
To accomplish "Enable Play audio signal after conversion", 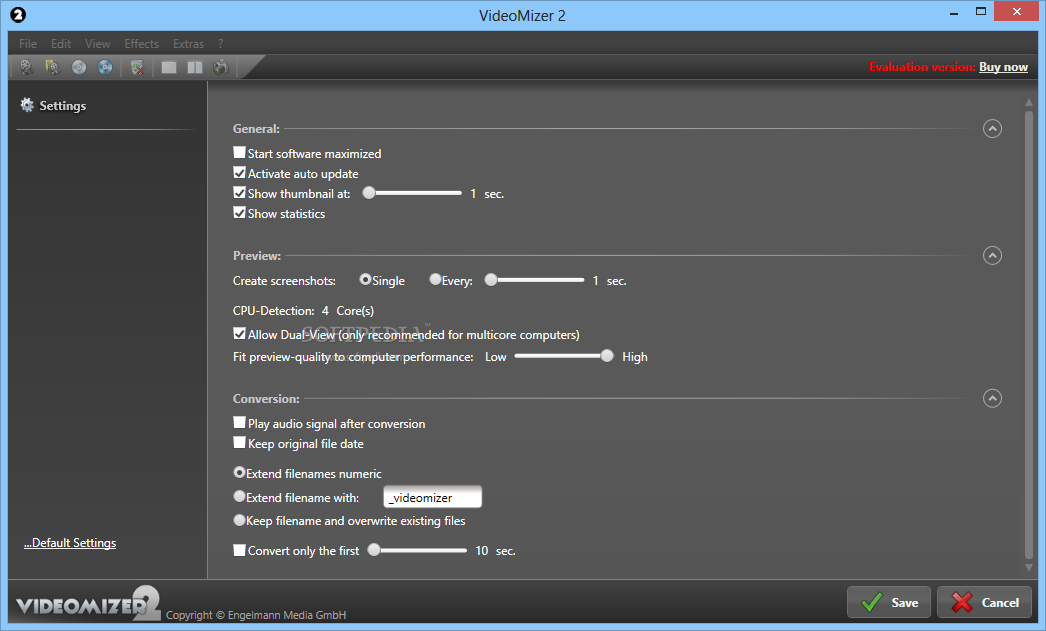I will click(x=239, y=423).
